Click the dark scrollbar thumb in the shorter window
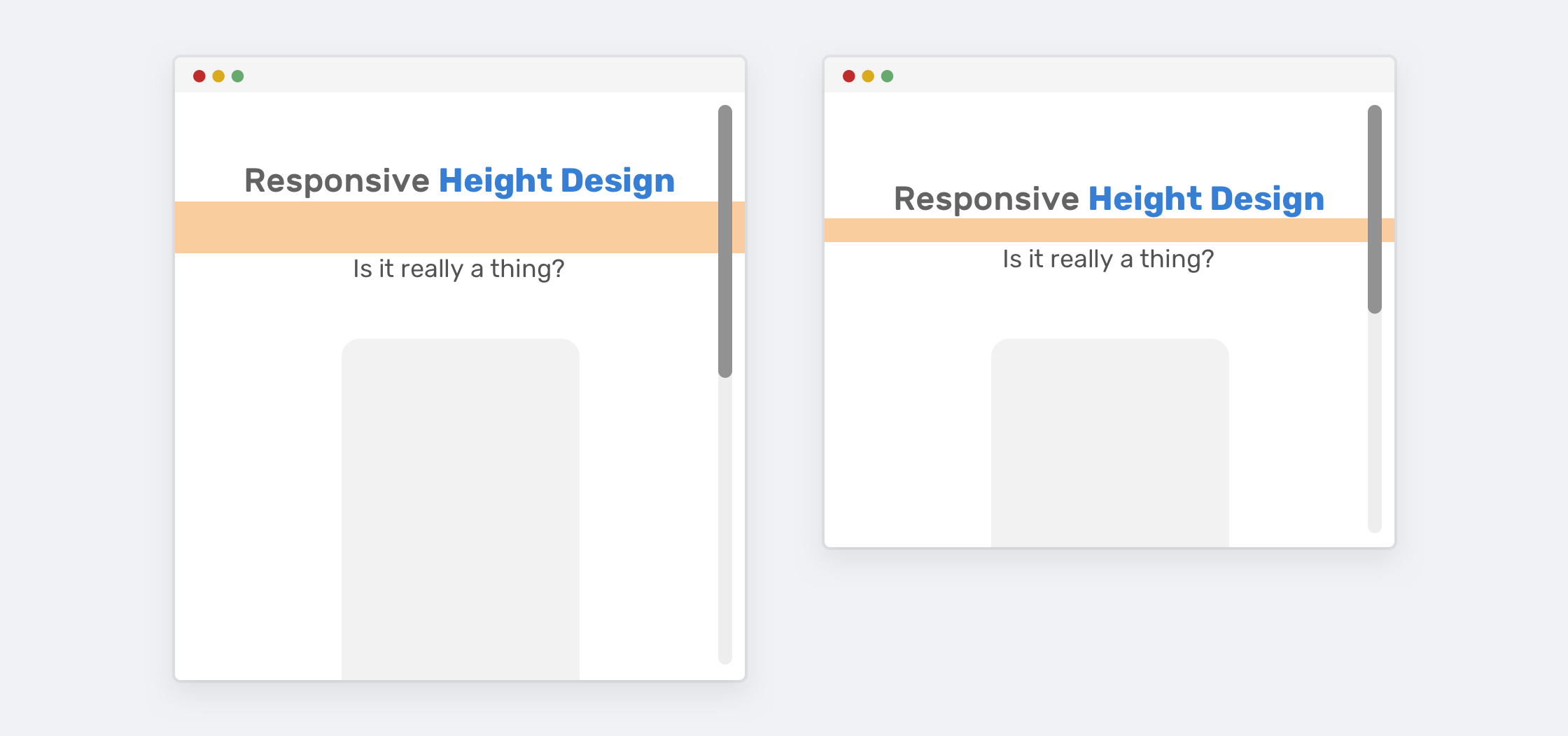The width and height of the screenshot is (1568, 736). coord(1375,209)
